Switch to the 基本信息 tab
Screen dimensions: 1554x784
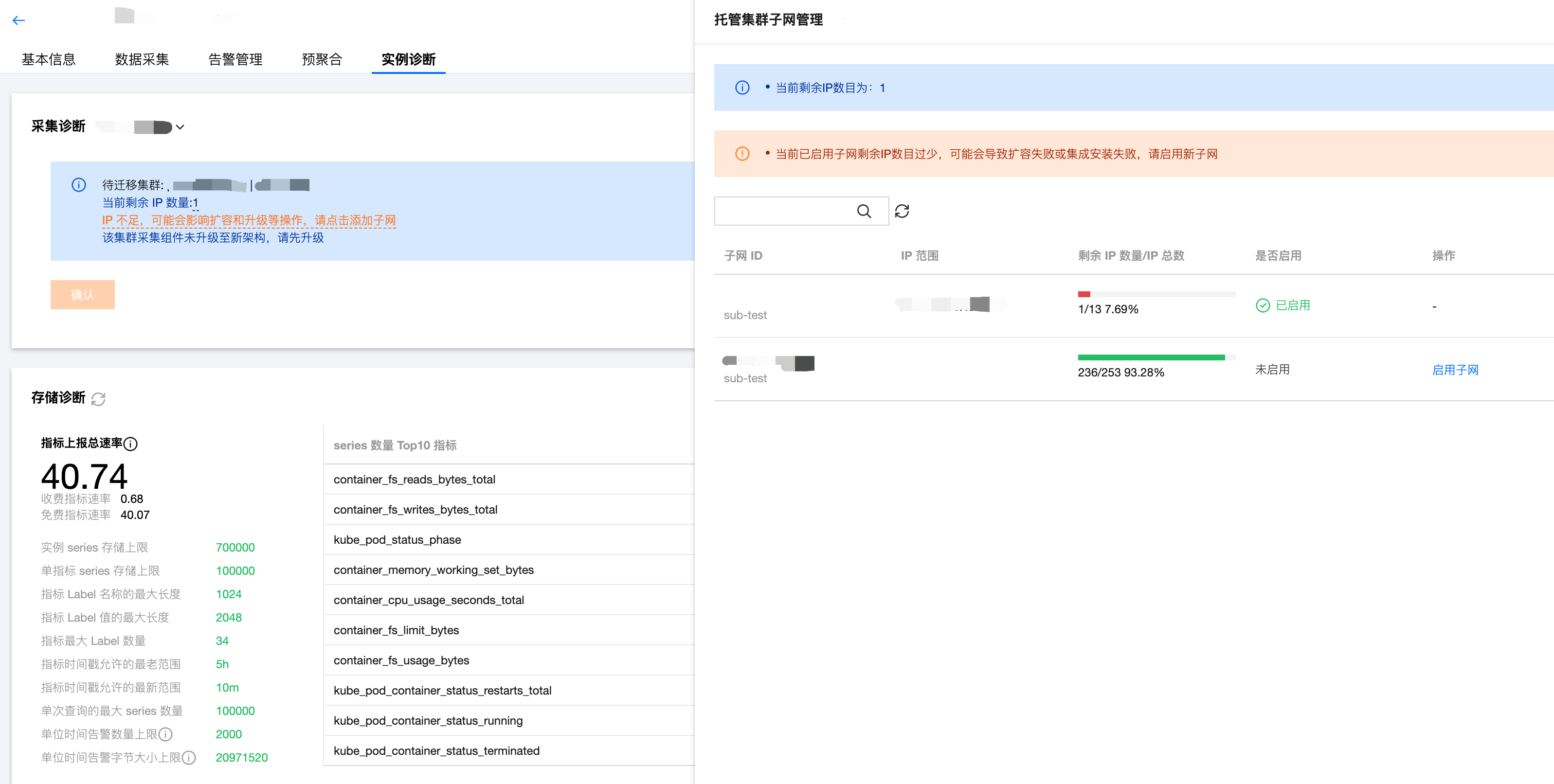[x=48, y=59]
